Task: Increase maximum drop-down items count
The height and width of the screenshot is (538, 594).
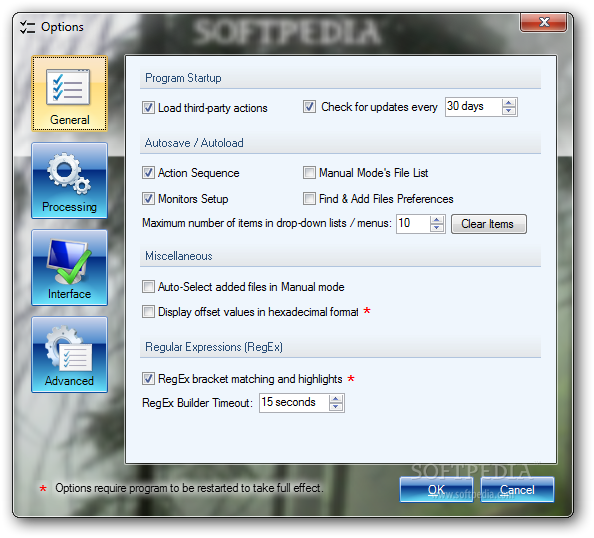Action: (x=437, y=219)
